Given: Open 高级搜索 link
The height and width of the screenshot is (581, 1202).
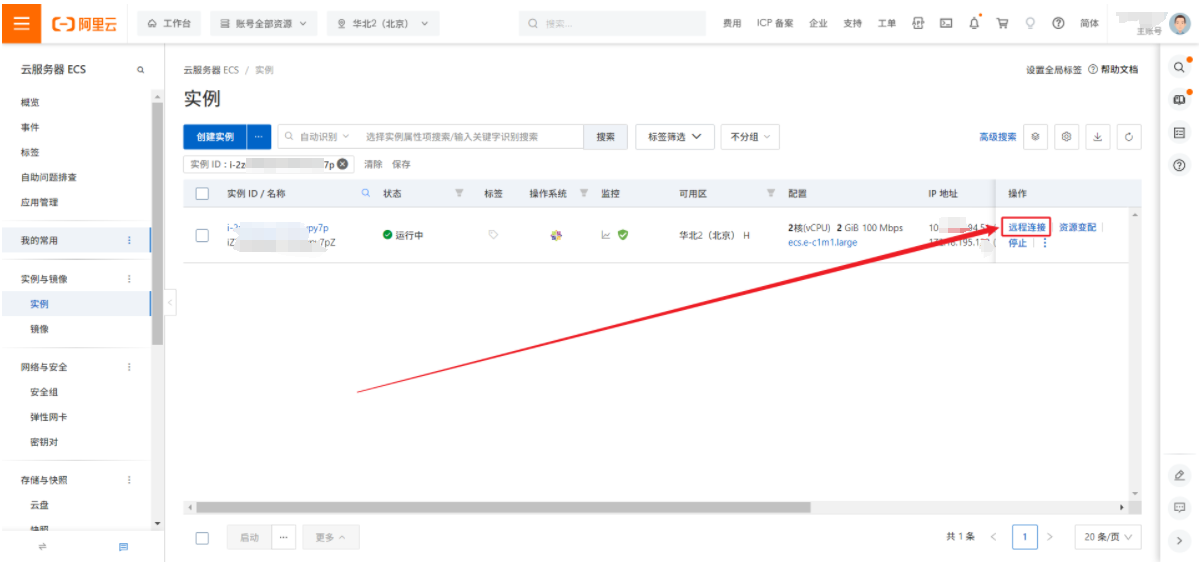Looking at the screenshot, I should [x=997, y=137].
